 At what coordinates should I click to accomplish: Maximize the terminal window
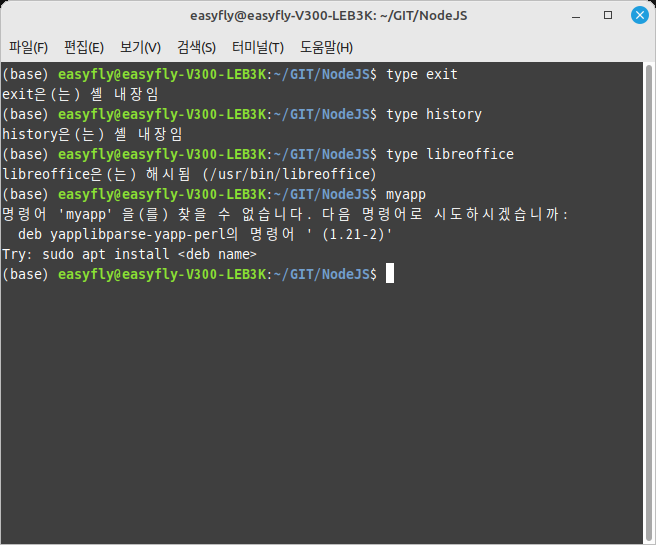point(608,15)
